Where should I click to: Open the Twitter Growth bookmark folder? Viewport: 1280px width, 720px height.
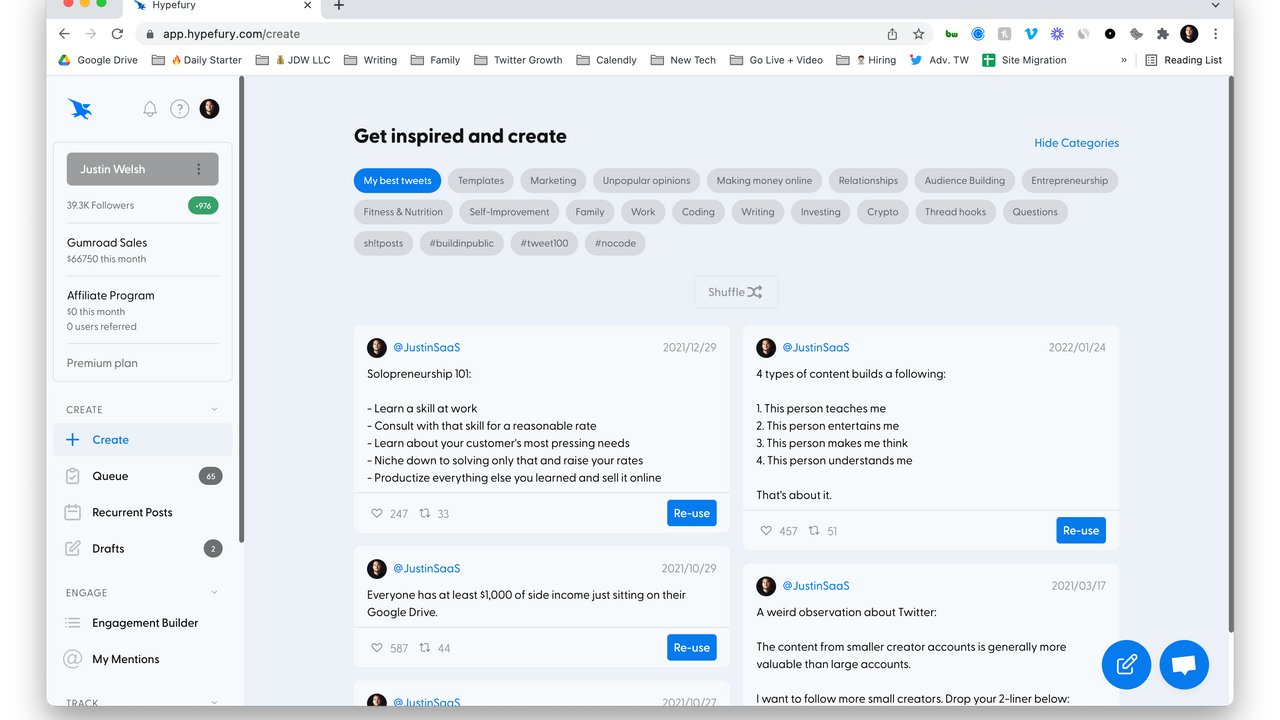coord(518,60)
